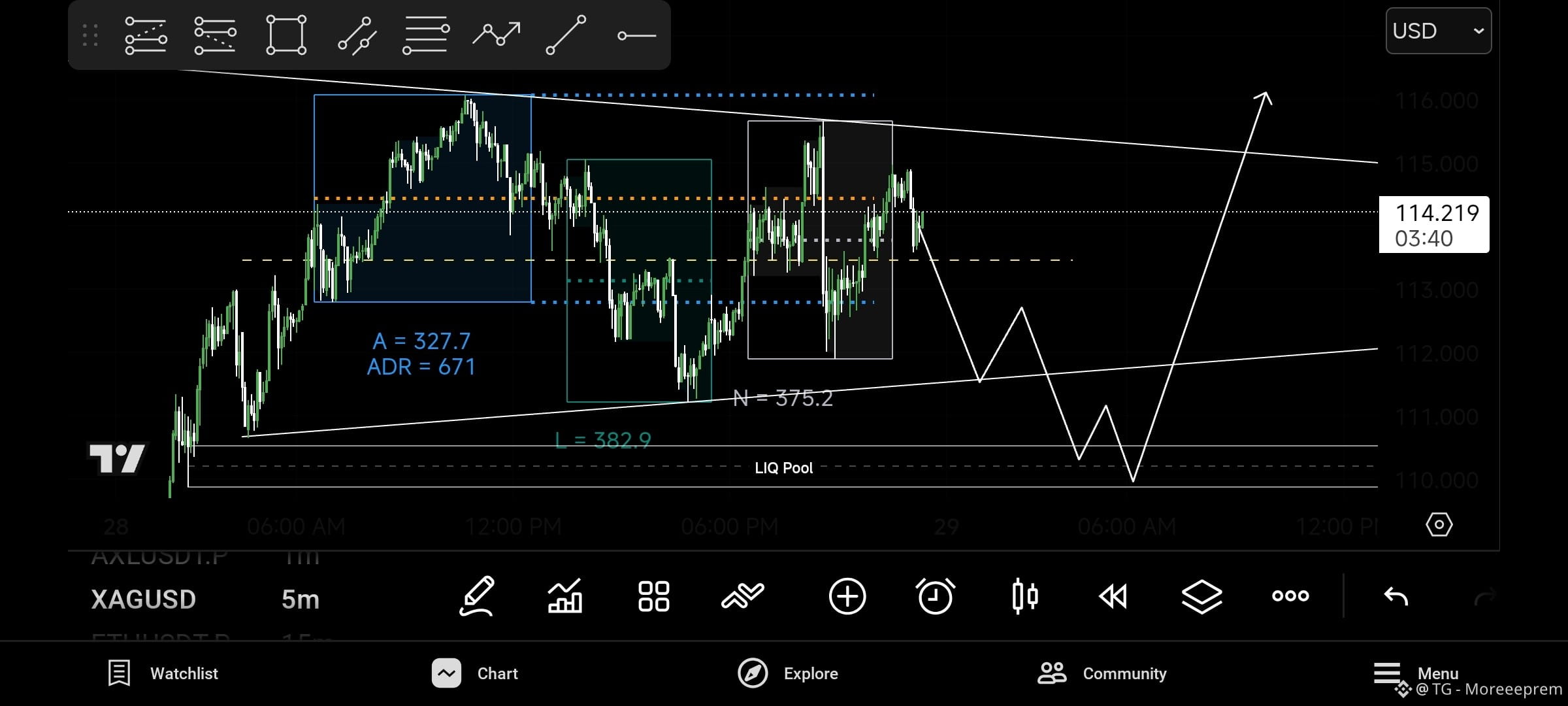Start bar replay with rewind icon
Screen dimensions: 1568x706
pos(1113,596)
